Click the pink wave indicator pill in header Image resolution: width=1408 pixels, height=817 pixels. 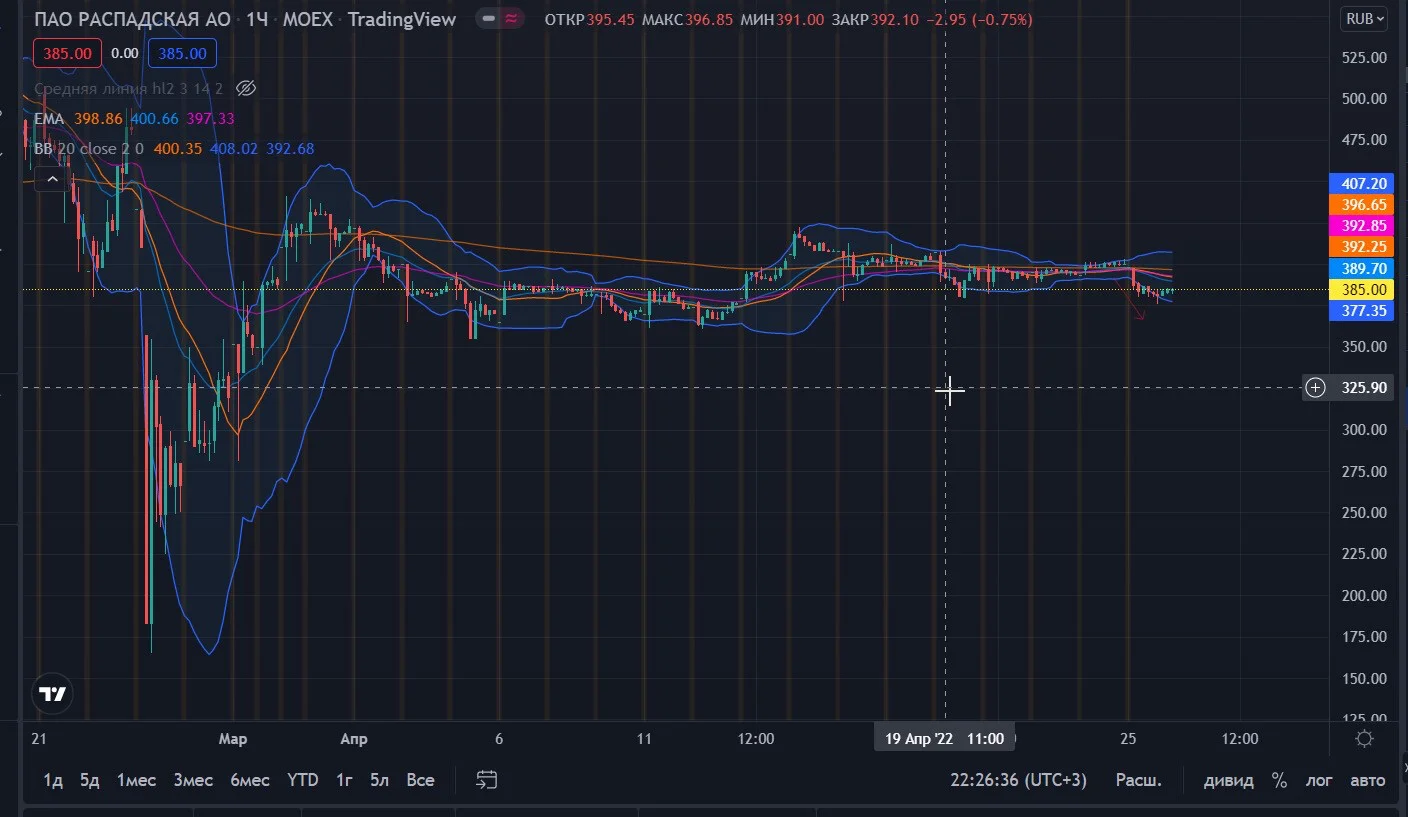coord(512,19)
